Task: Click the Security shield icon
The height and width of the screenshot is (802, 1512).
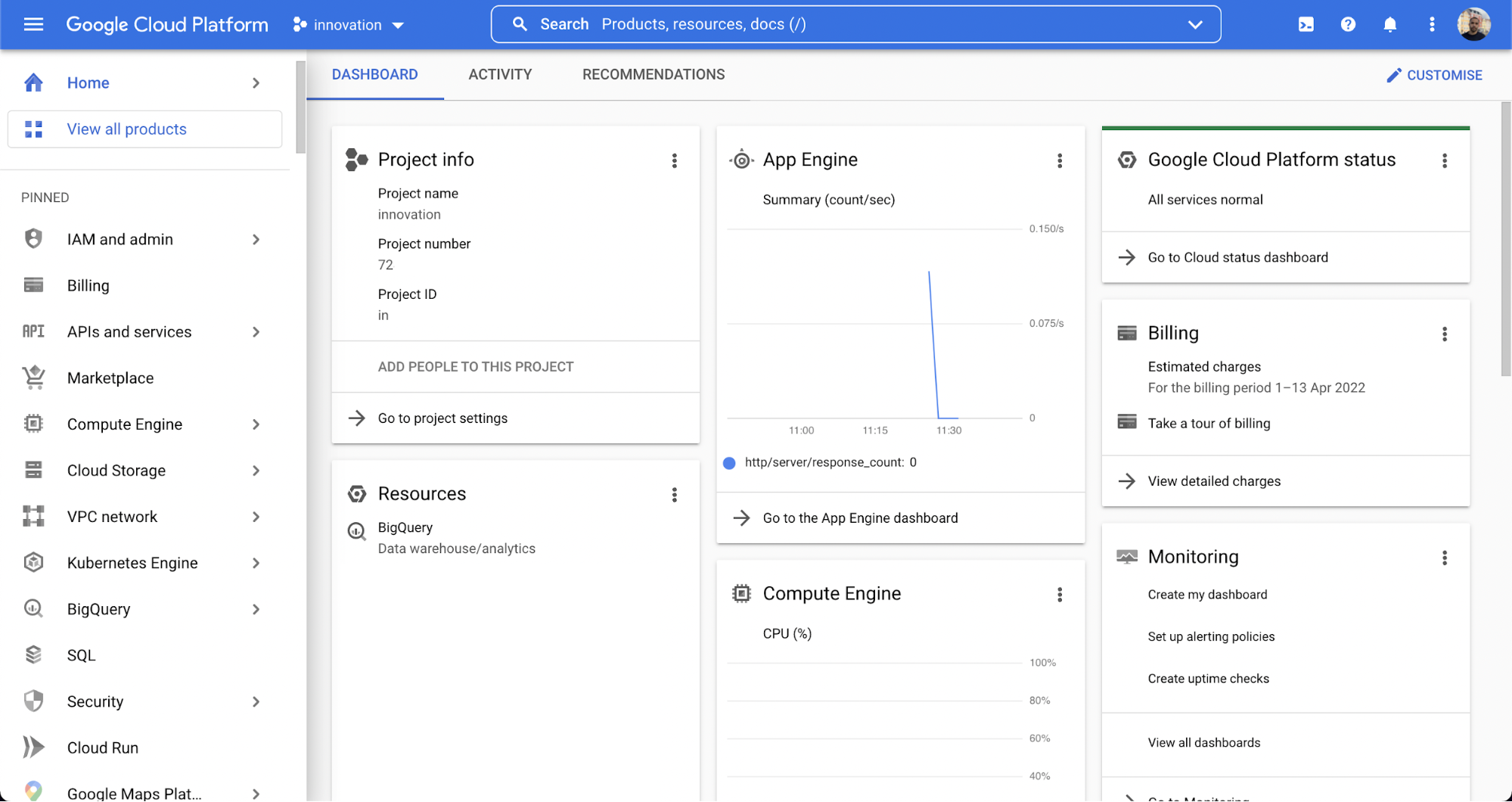Action: point(33,701)
